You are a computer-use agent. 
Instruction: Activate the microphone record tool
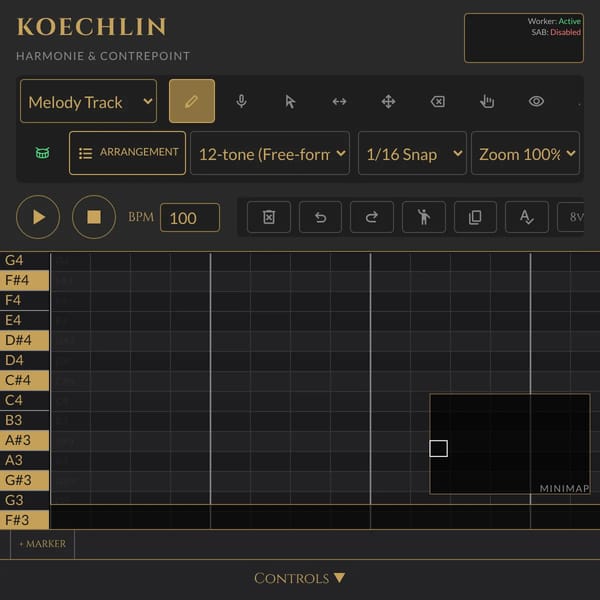(241, 101)
